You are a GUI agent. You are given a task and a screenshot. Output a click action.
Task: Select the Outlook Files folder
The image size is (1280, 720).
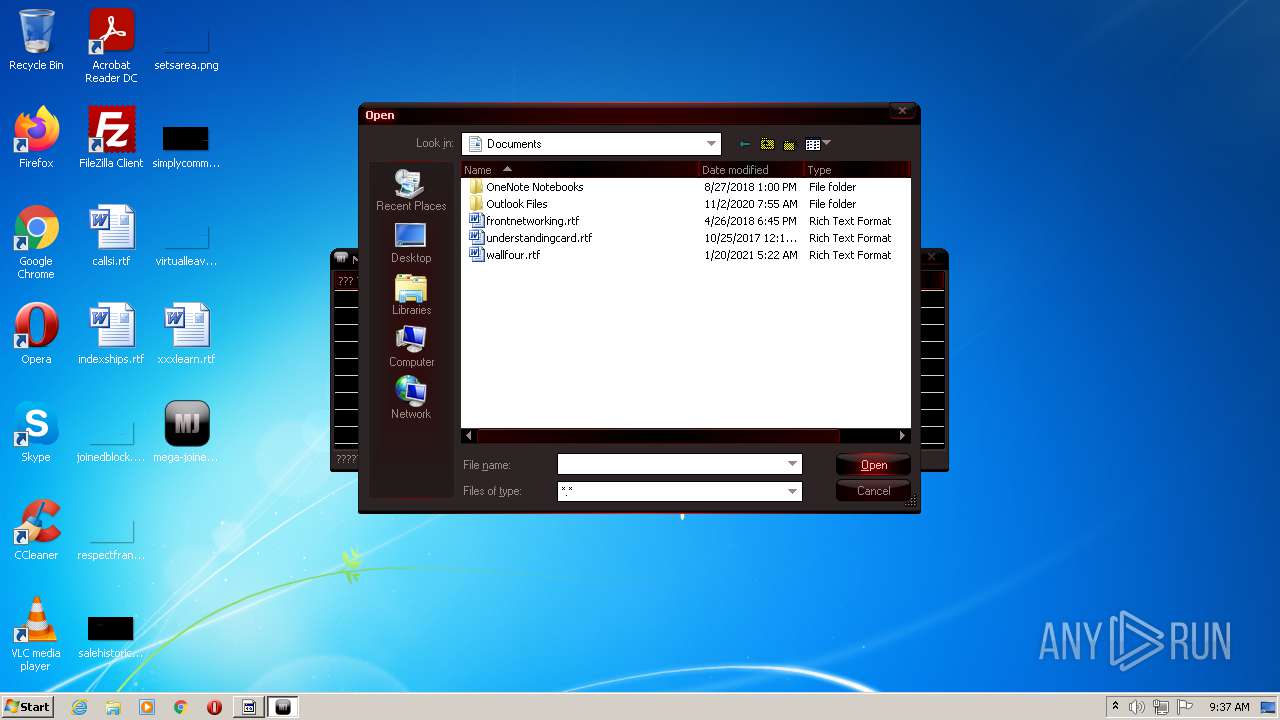click(x=516, y=204)
